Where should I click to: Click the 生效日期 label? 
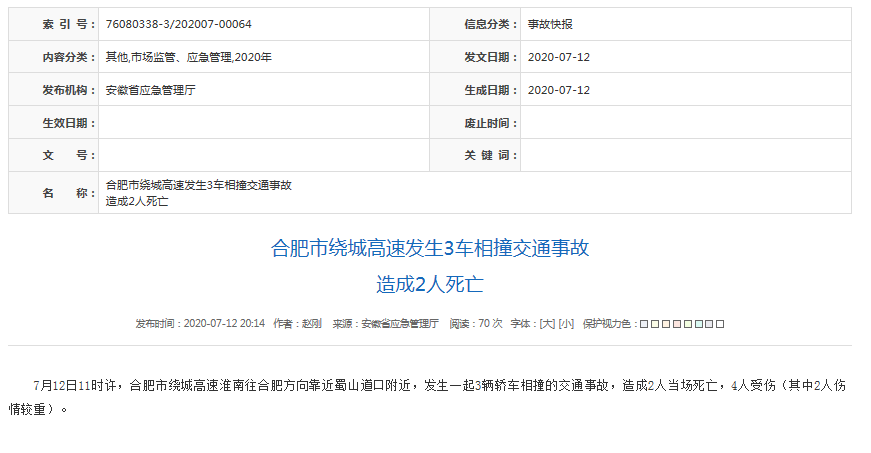(x=68, y=123)
